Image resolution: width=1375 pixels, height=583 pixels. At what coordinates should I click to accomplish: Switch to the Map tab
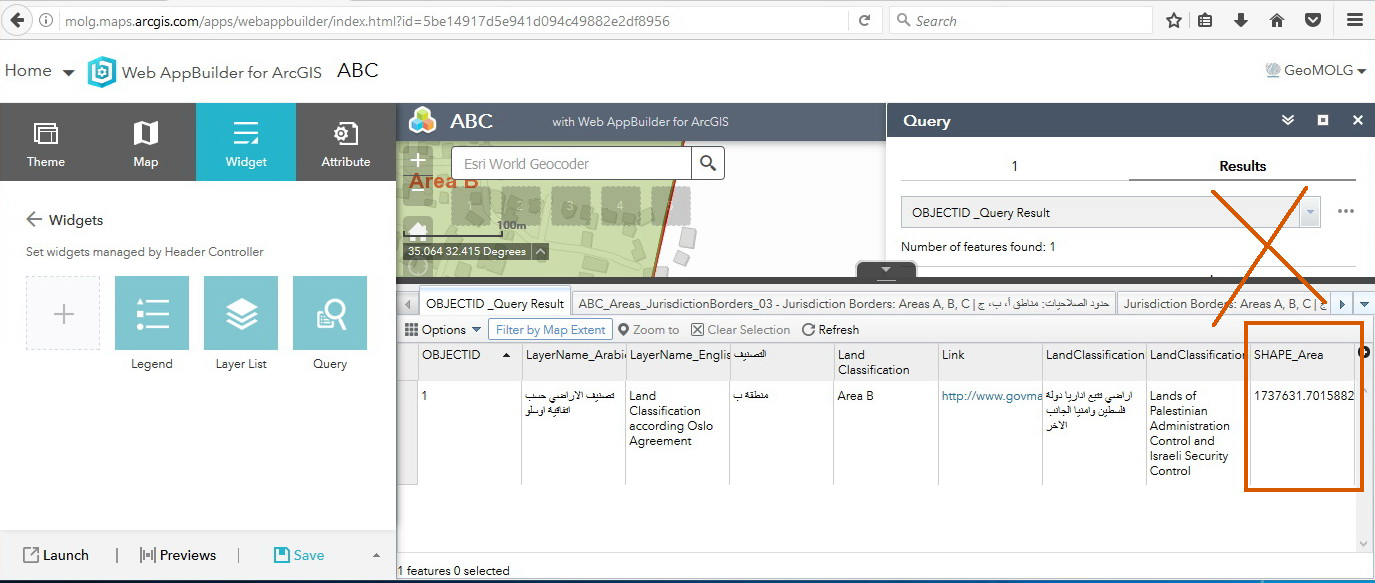(146, 142)
